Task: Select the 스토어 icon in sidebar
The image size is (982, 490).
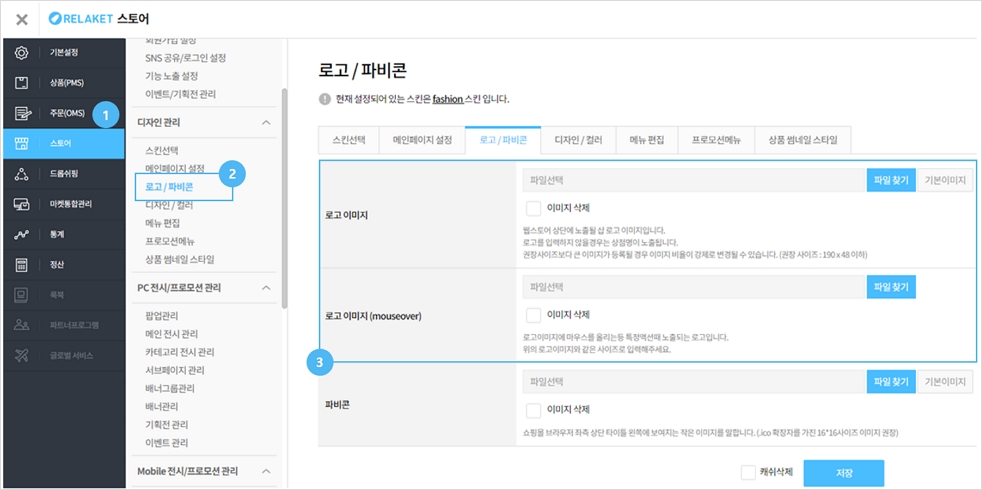Action: (x=21, y=144)
